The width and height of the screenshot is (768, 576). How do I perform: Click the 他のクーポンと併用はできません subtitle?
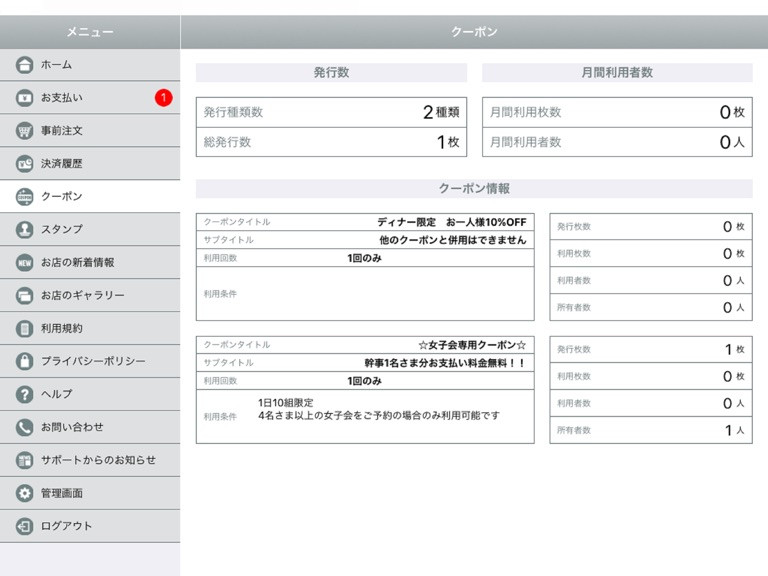pos(453,240)
